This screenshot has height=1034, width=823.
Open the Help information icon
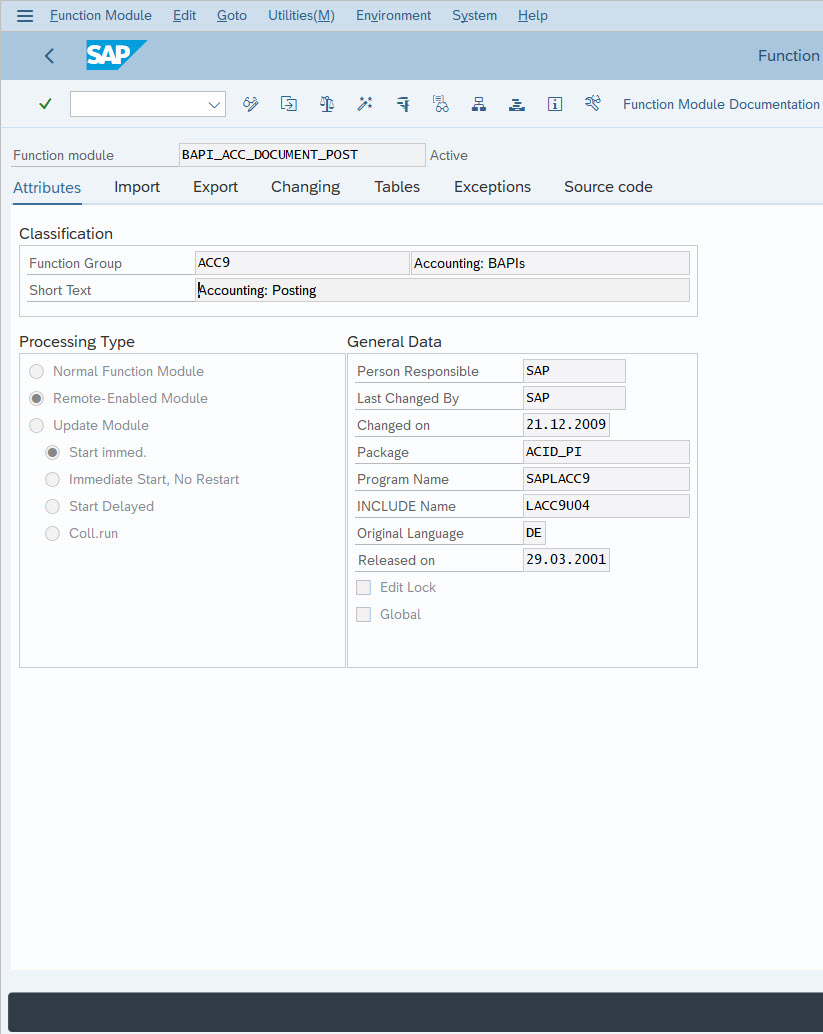pos(555,104)
